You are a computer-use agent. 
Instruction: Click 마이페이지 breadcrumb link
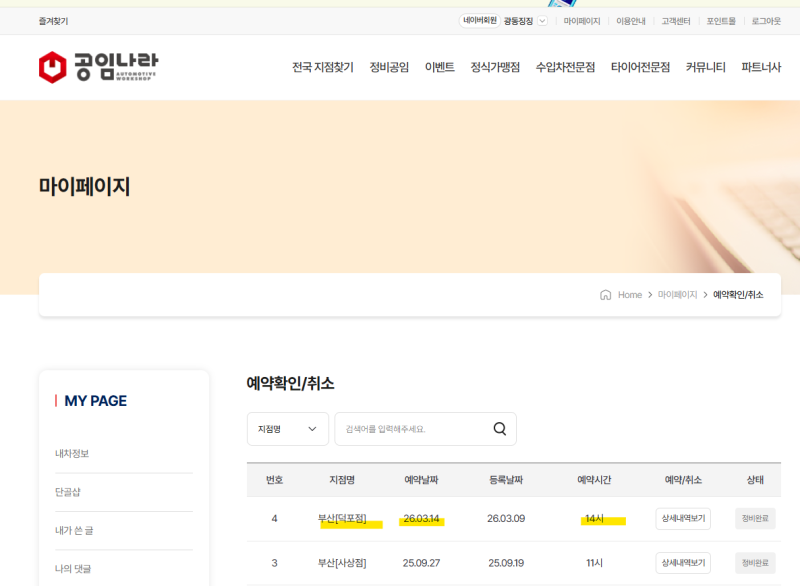pos(678,295)
